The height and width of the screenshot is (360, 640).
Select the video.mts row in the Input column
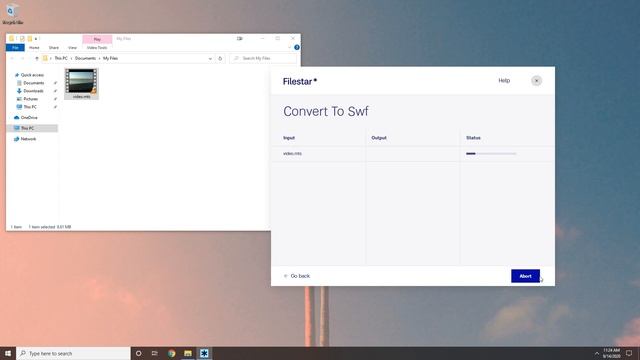pyautogui.click(x=292, y=153)
